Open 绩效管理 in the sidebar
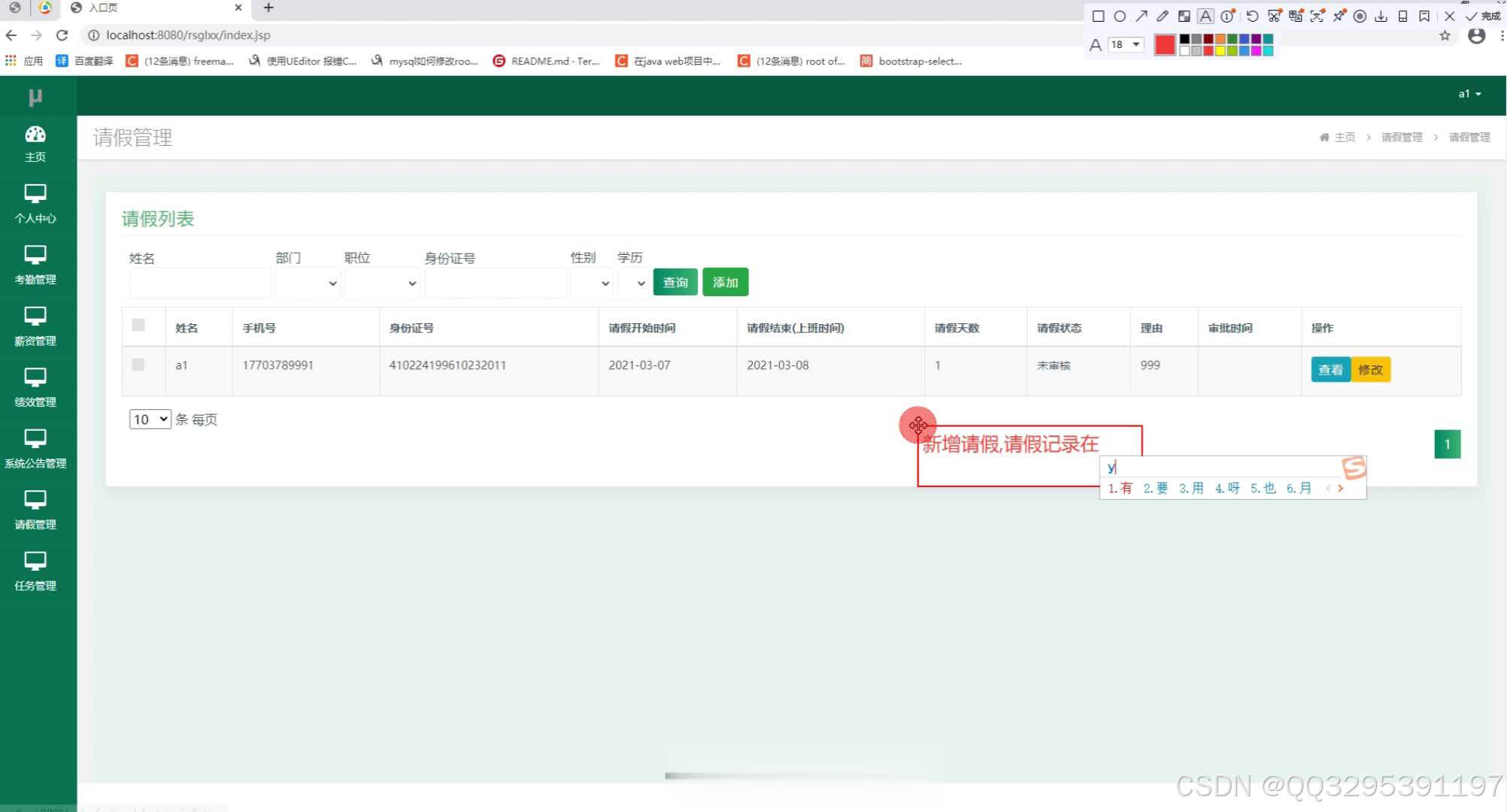Screen dimensions: 1507x812 (35, 388)
